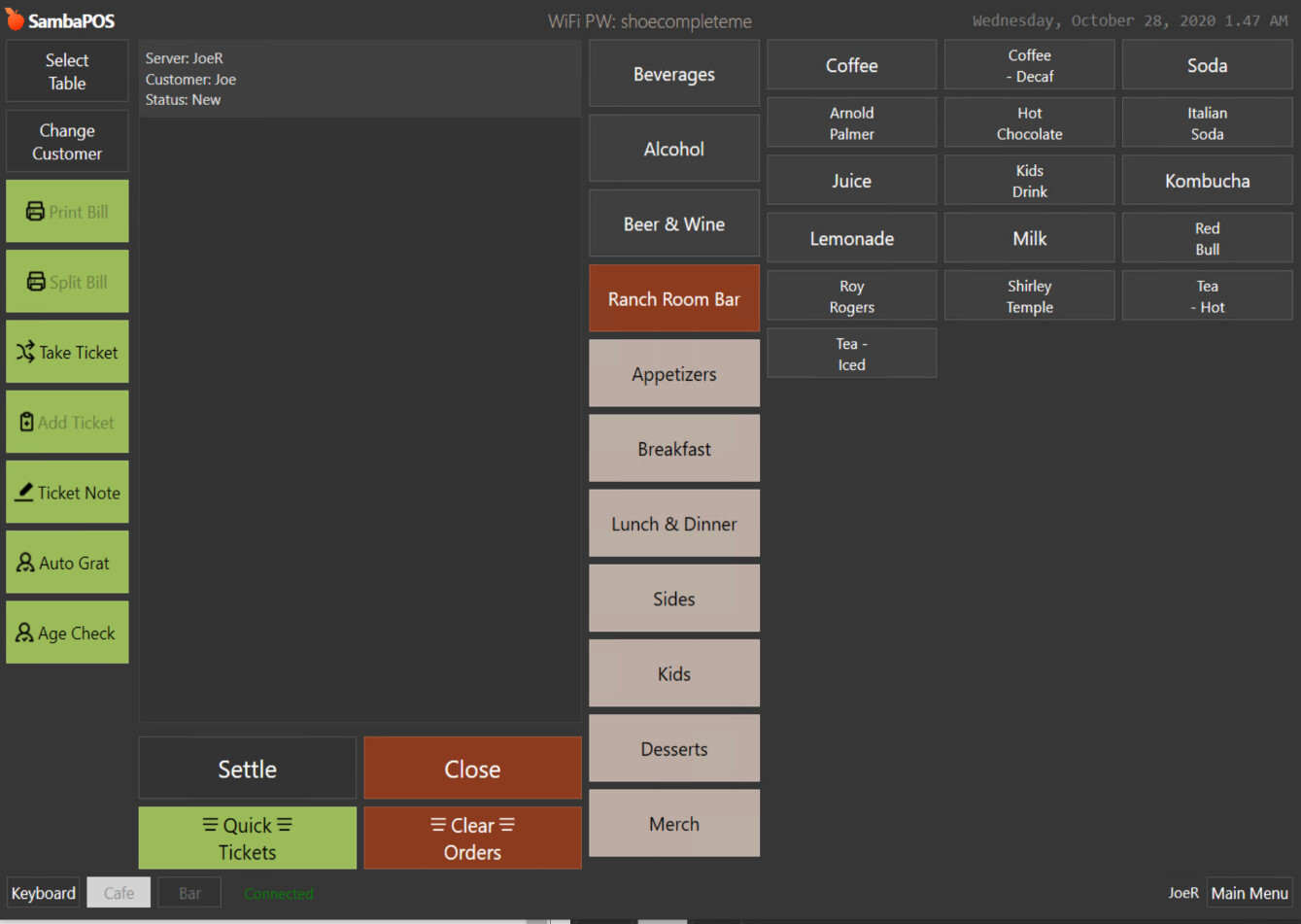Open the Main Menu
This screenshot has width=1301, height=924.
1250,892
